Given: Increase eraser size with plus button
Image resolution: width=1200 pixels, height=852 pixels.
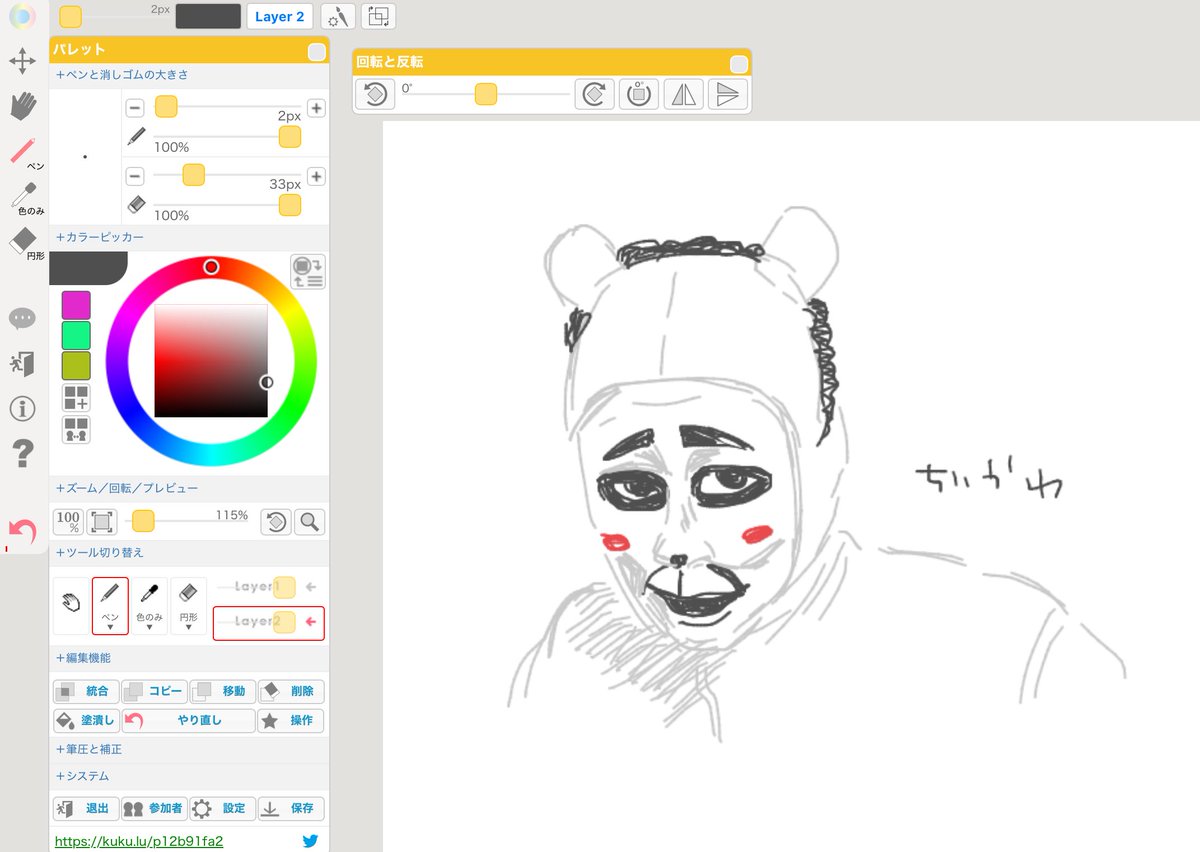Looking at the screenshot, I should (x=316, y=176).
